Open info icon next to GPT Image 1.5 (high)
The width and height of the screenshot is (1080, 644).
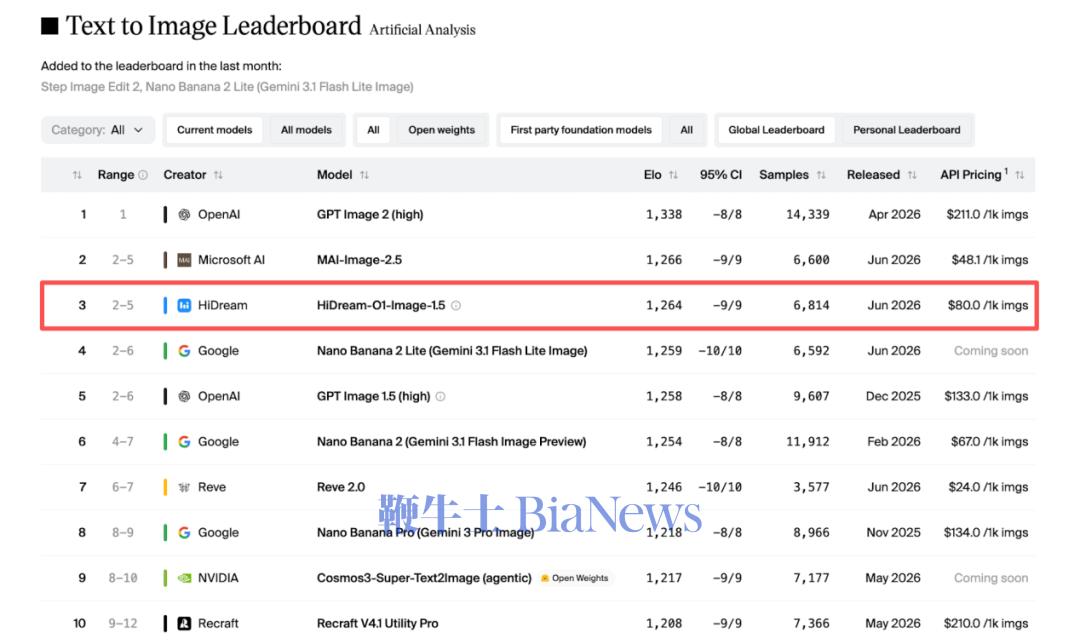441,396
